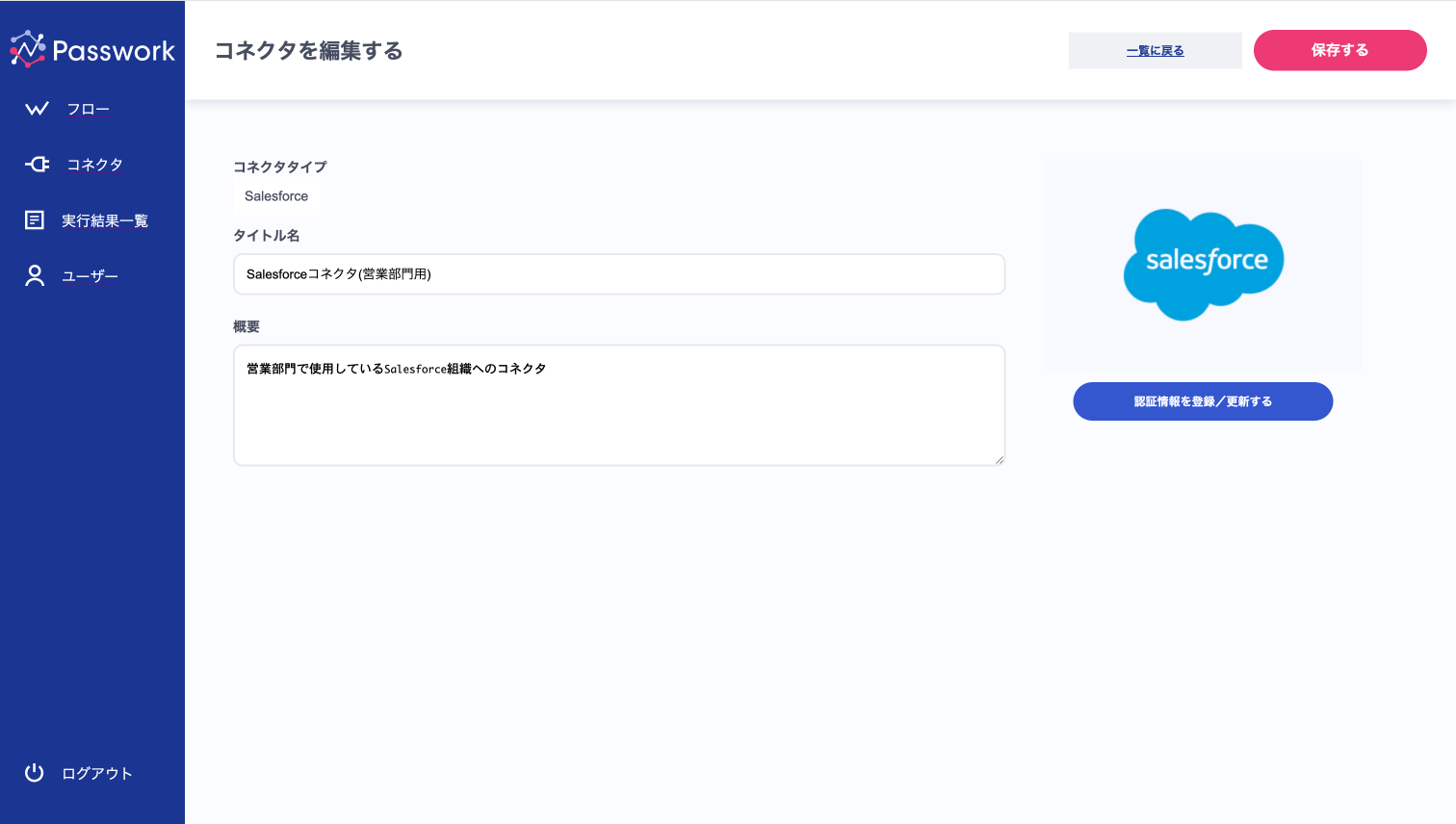Click the 実行結果一覧 list icon

tap(35, 220)
